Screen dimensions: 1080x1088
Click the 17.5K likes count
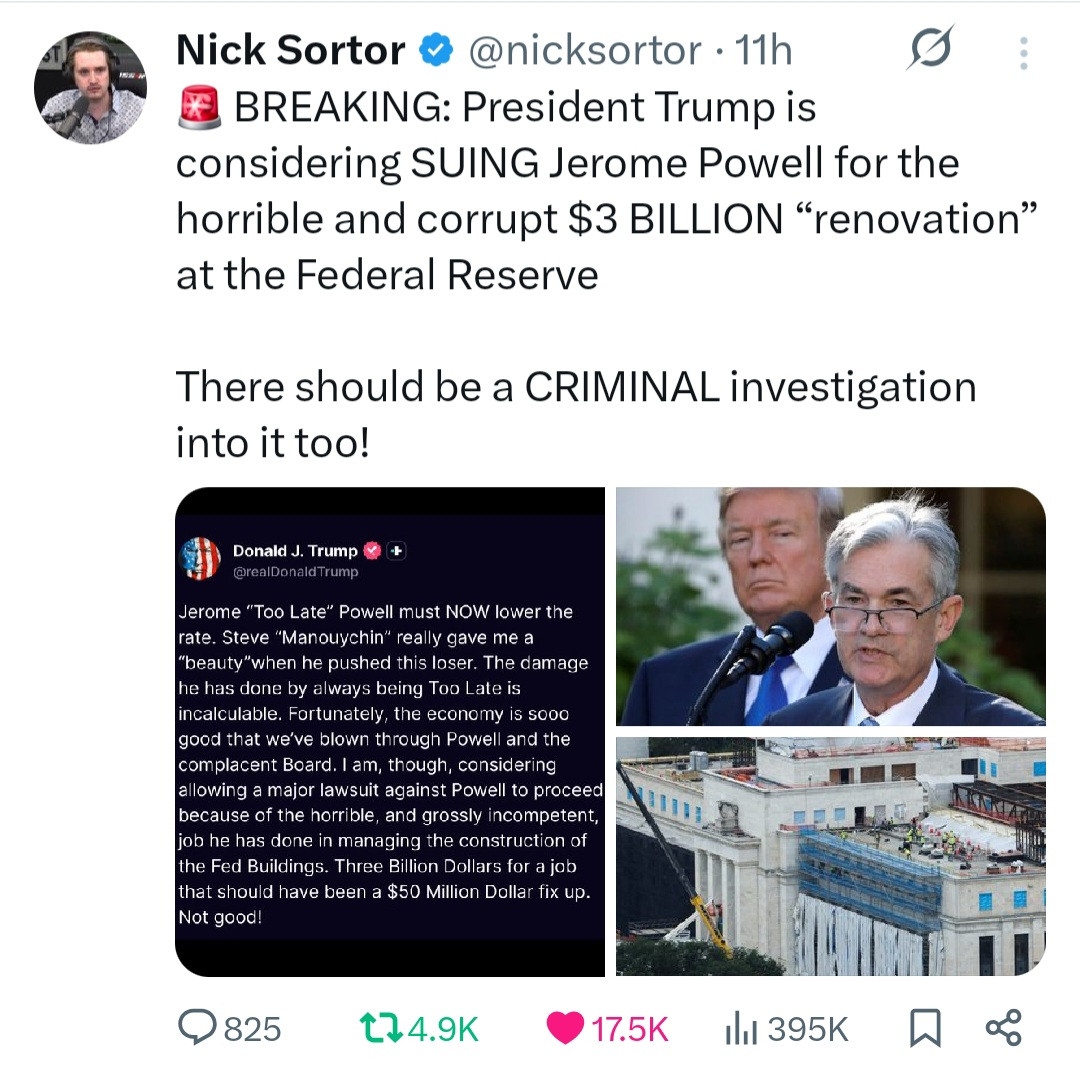[x=630, y=1028]
